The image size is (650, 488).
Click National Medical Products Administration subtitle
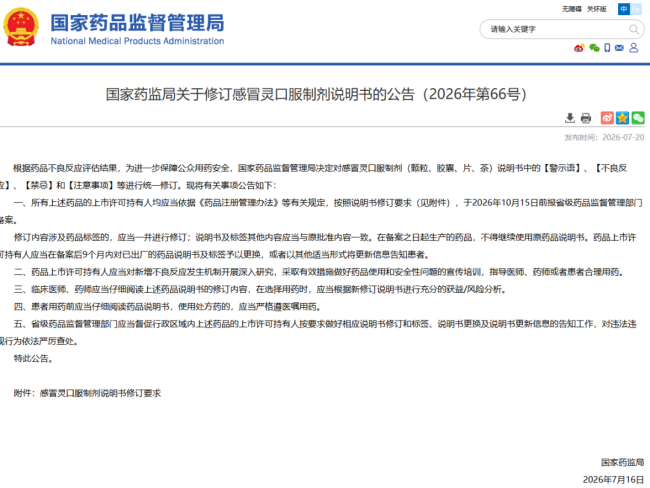point(137,41)
